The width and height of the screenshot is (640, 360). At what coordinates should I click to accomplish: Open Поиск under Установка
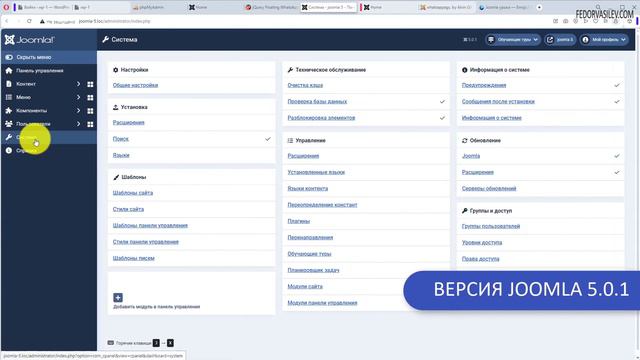pyautogui.click(x=120, y=139)
